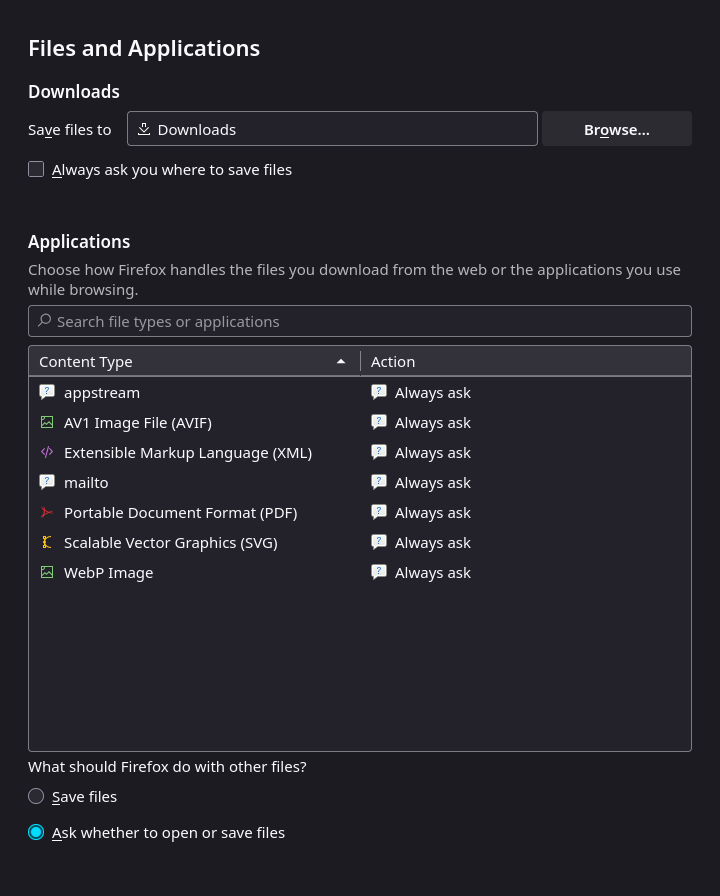The width and height of the screenshot is (720, 896).
Task: Click the Browse... button
Action: tap(617, 129)
